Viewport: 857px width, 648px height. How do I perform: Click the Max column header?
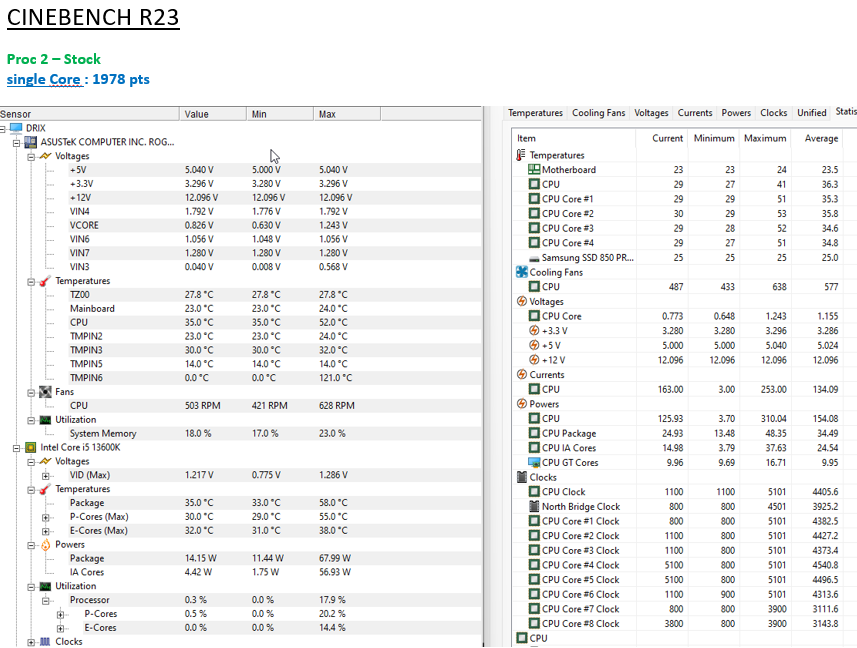[348, 114]
